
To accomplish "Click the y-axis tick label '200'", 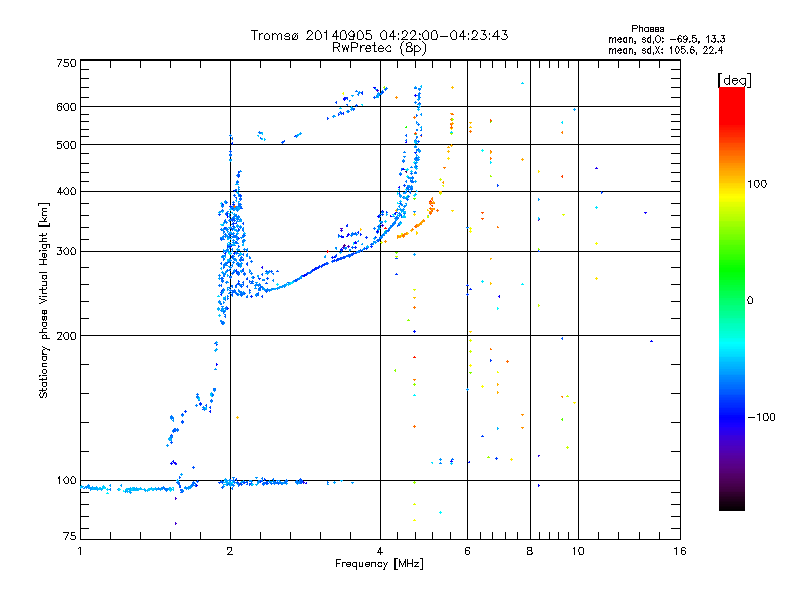I will click(66, 336).
